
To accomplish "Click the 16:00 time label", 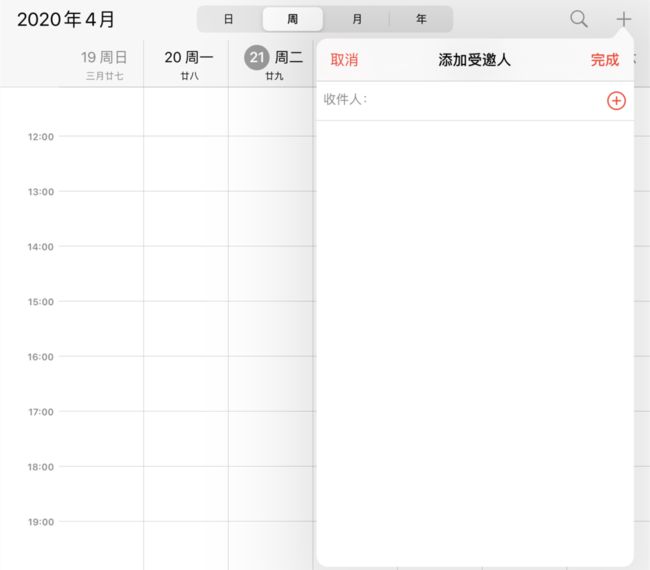I will (41, 357).
